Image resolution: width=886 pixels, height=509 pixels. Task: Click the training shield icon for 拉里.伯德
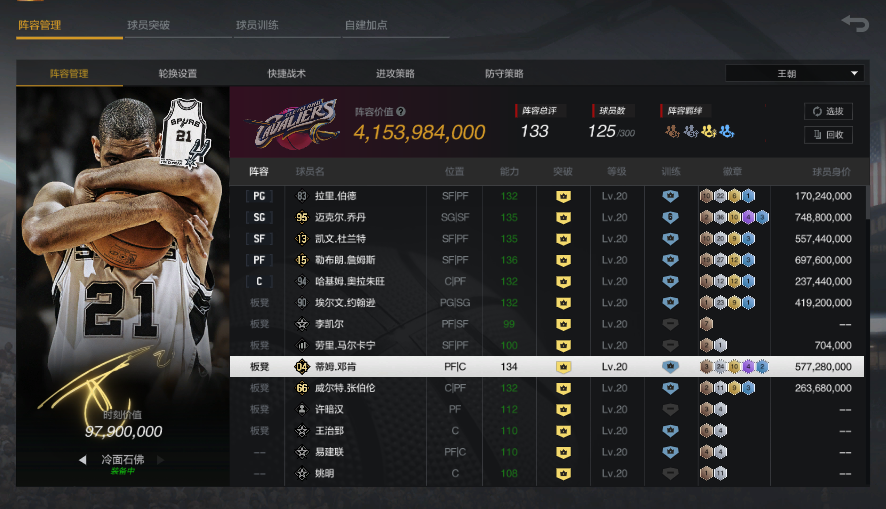coord(670,196)
